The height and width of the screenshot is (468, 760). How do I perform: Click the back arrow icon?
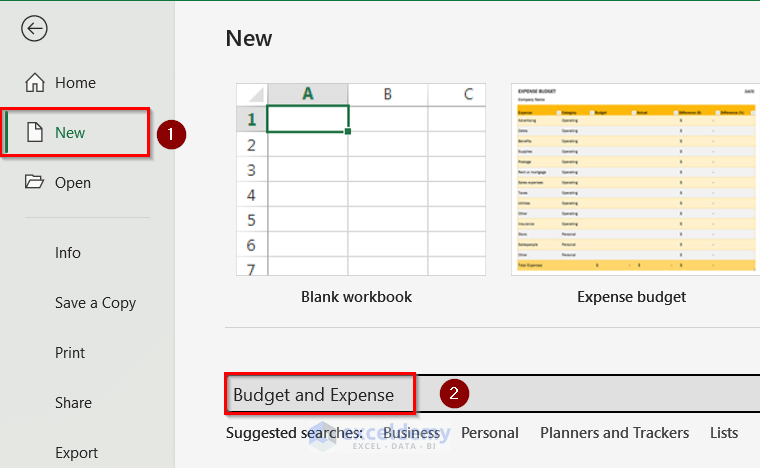click(34, 28)
